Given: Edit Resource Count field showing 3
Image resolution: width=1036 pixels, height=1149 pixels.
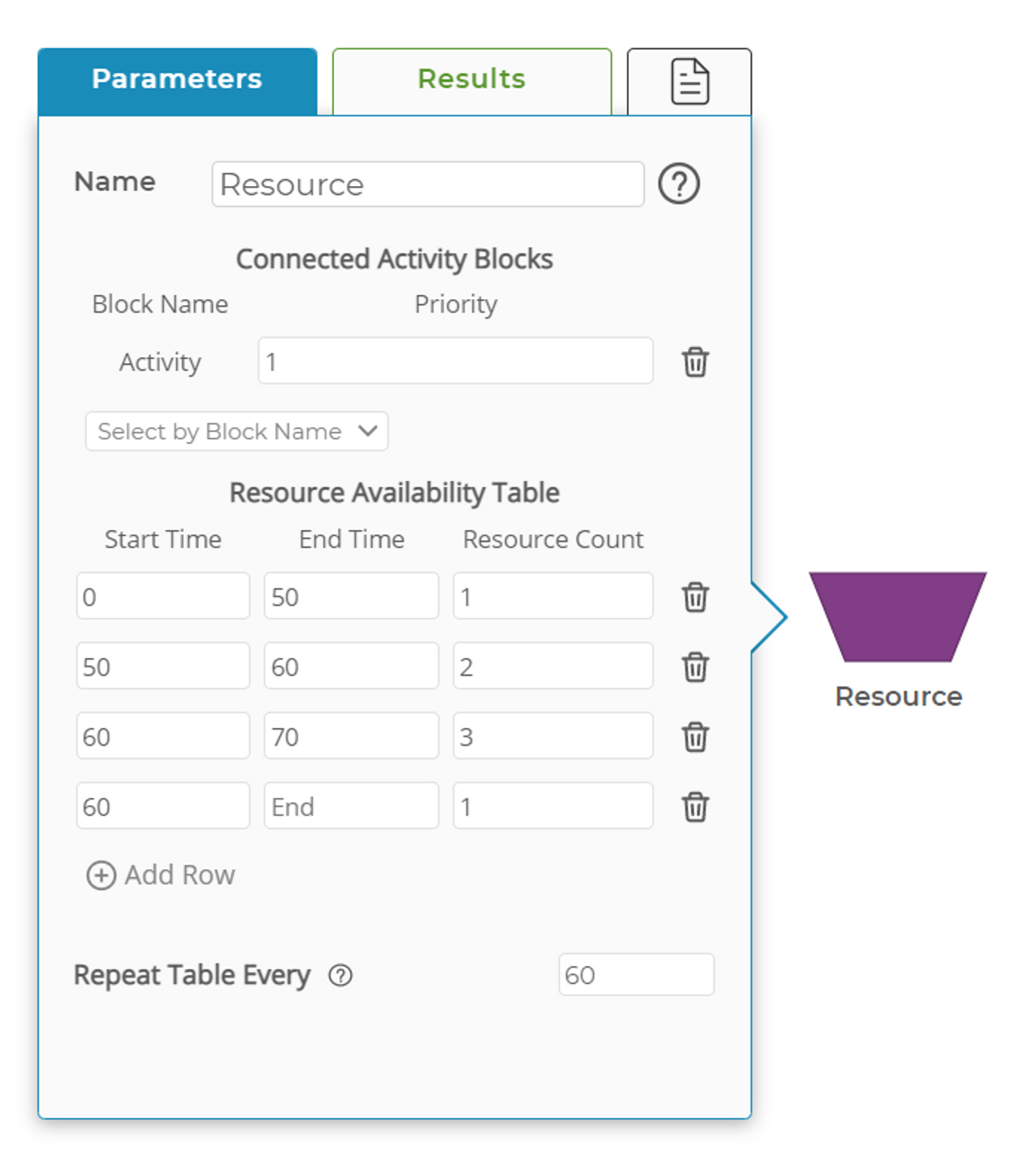Looking at the screenshot, I should [x=553, y=736].
